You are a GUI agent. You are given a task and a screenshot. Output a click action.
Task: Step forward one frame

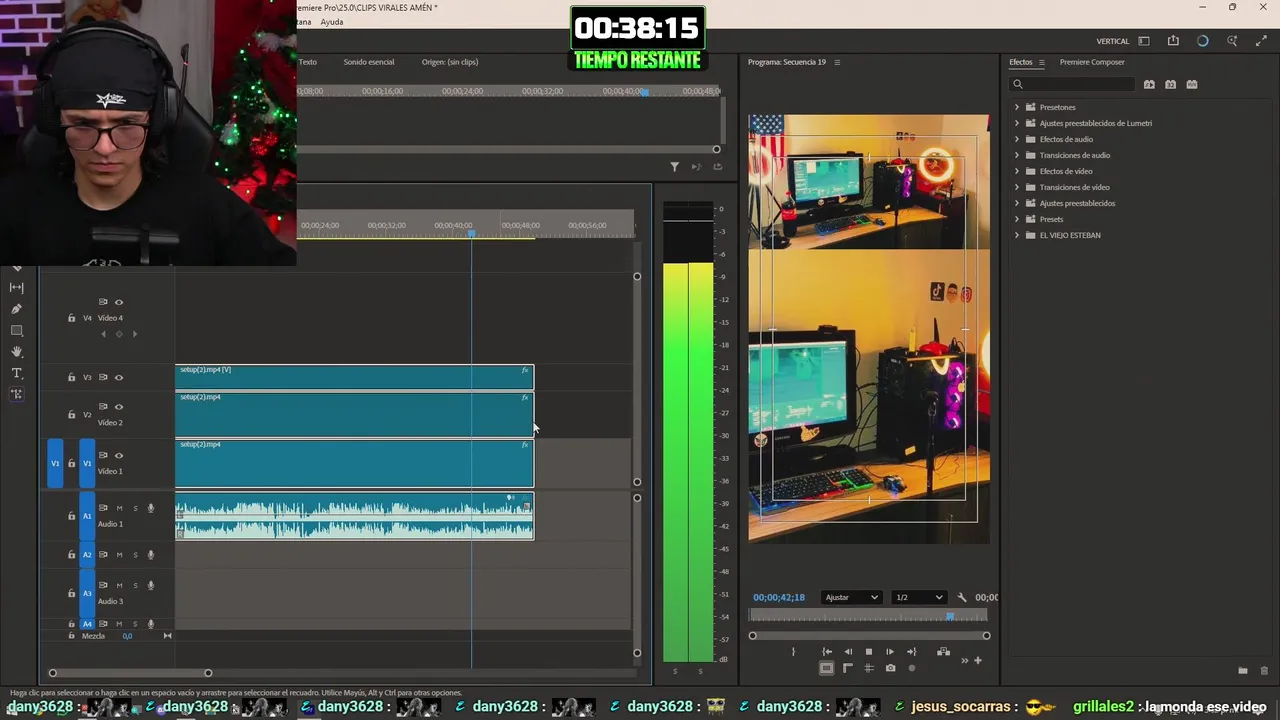[889, 652]
